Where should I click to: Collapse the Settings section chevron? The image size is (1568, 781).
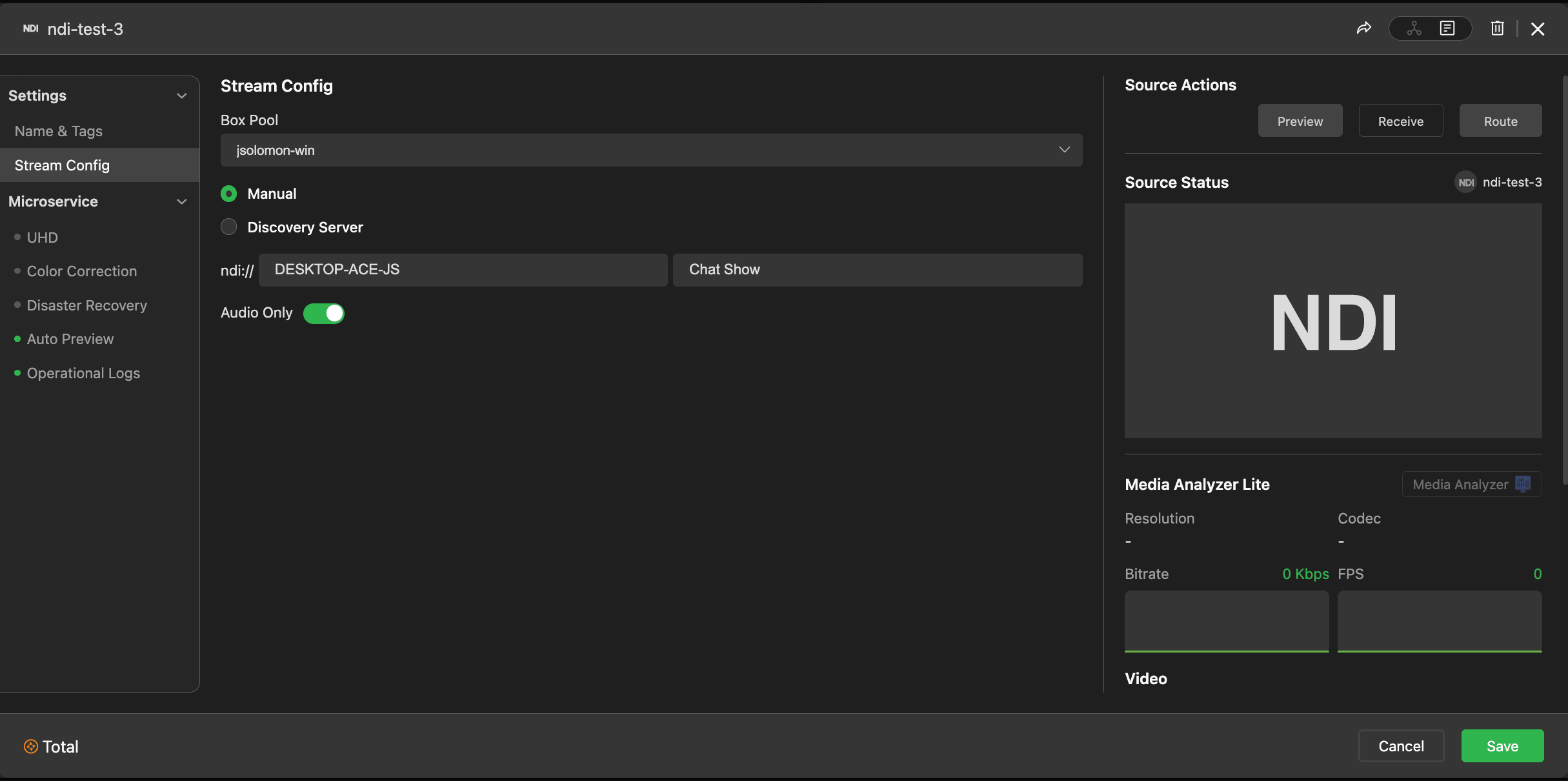click(182, 96)
